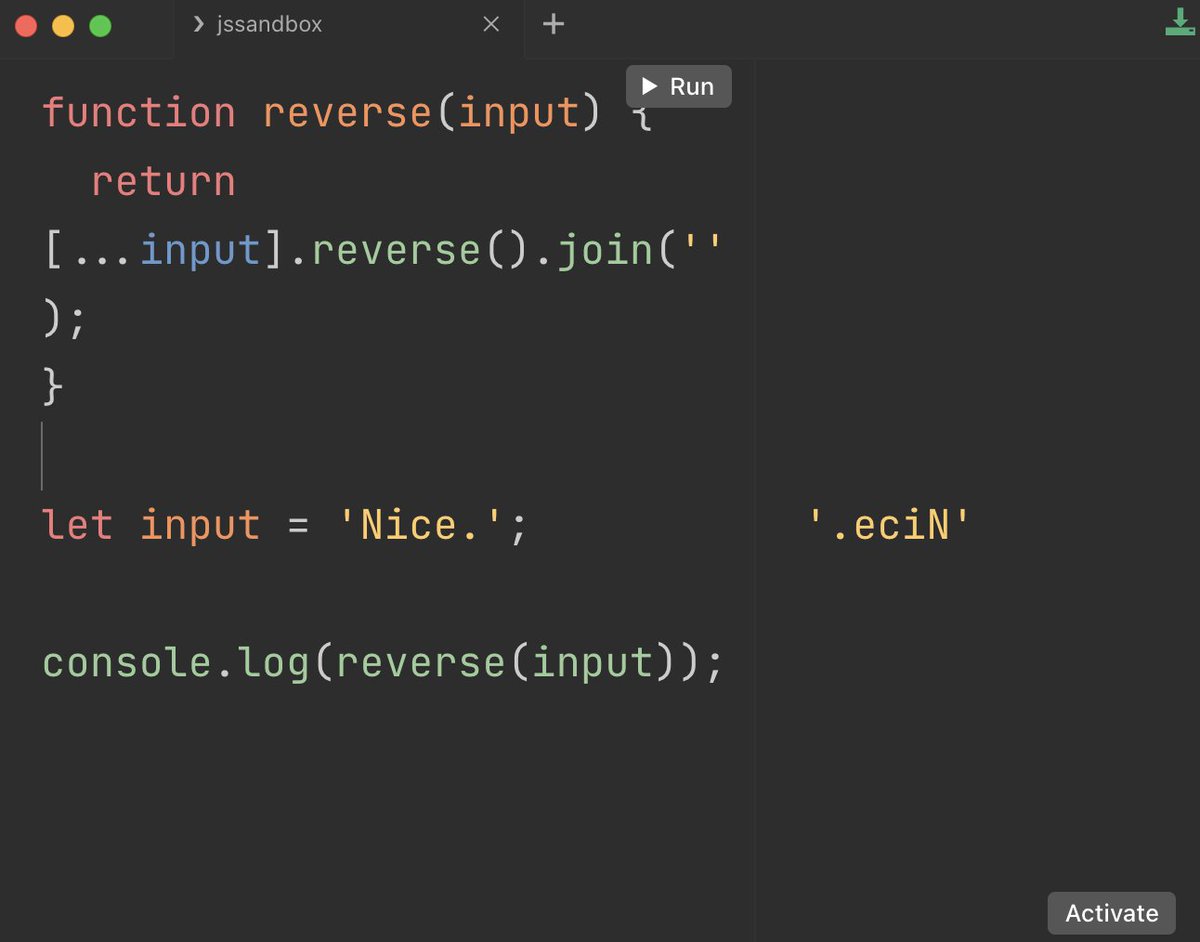Run the code with the Run button

pos(678,86)
